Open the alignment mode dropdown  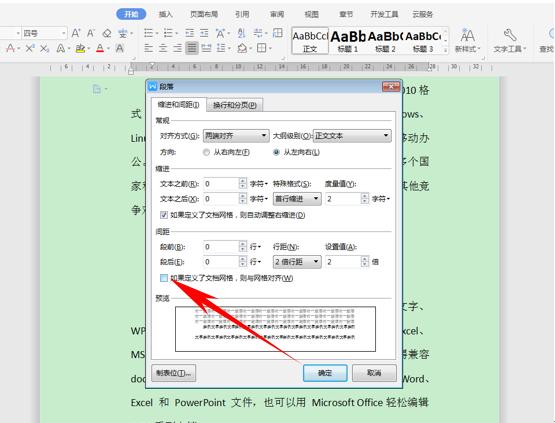pyautogui.click(x=236, y=136)
